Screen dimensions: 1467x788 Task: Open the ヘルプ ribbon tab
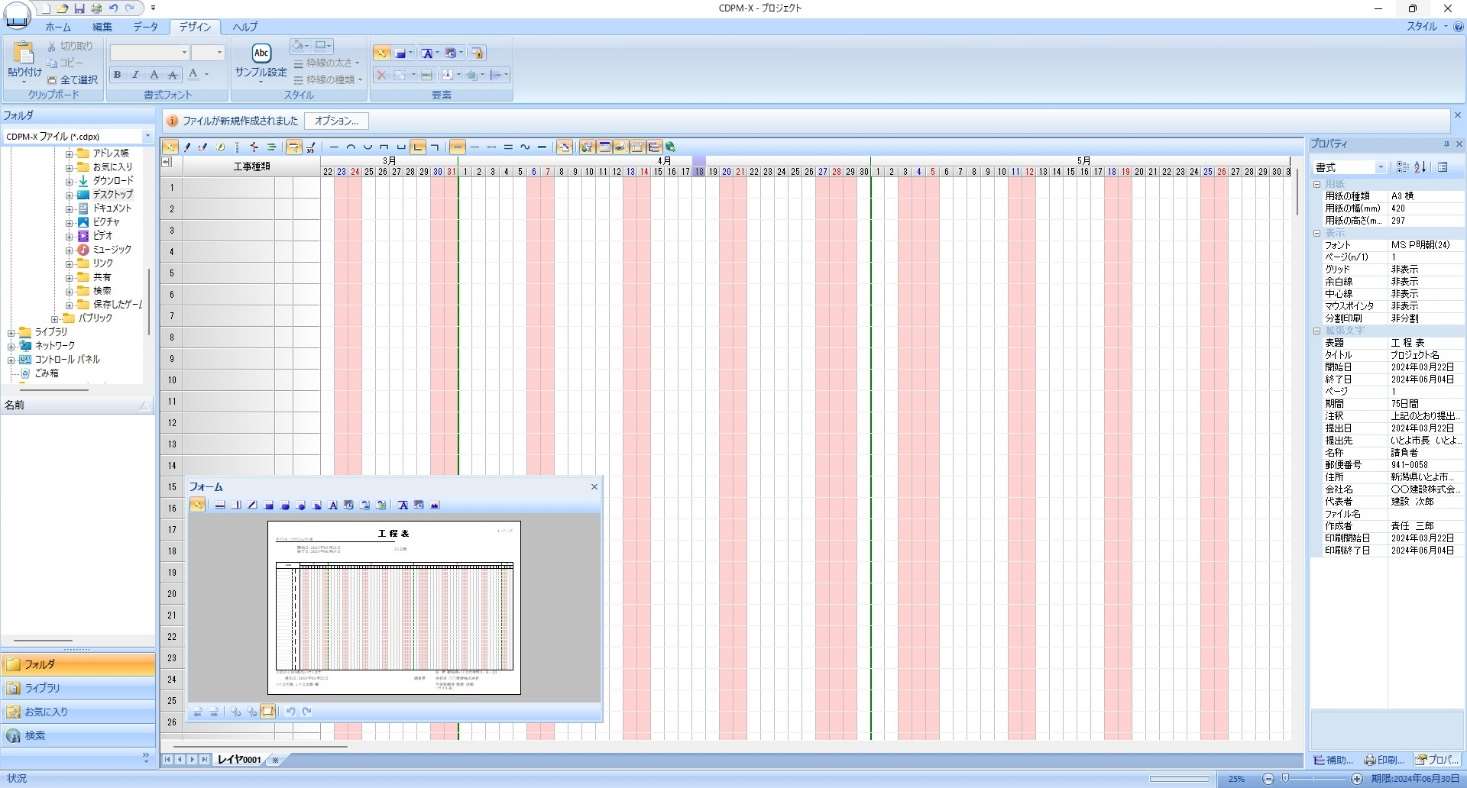[x=245, y=27]
